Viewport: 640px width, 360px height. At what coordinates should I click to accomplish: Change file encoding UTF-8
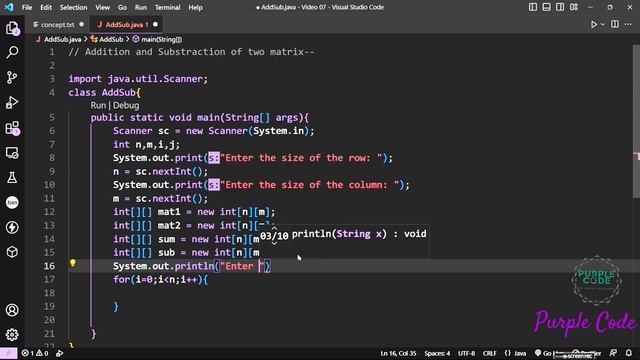[467, 353]
